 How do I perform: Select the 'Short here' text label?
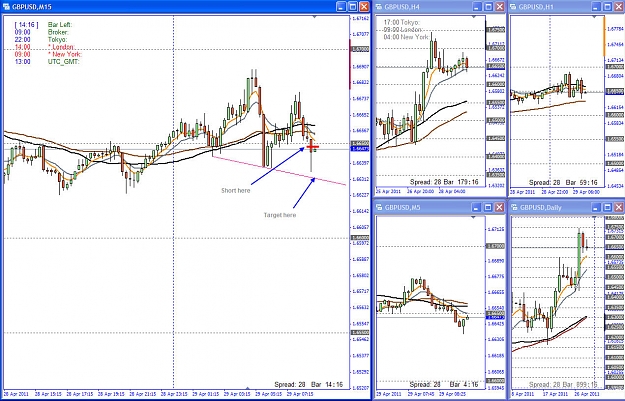click(236, 191)
